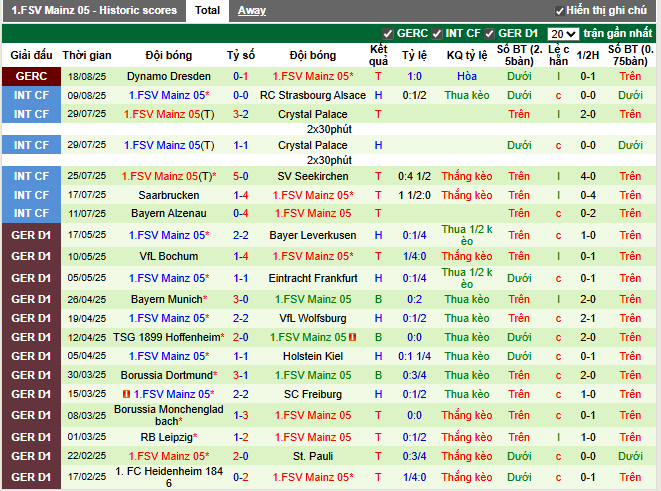
Task: Click the 0-2 score of Heidenheim match
Action: (241, 477)
